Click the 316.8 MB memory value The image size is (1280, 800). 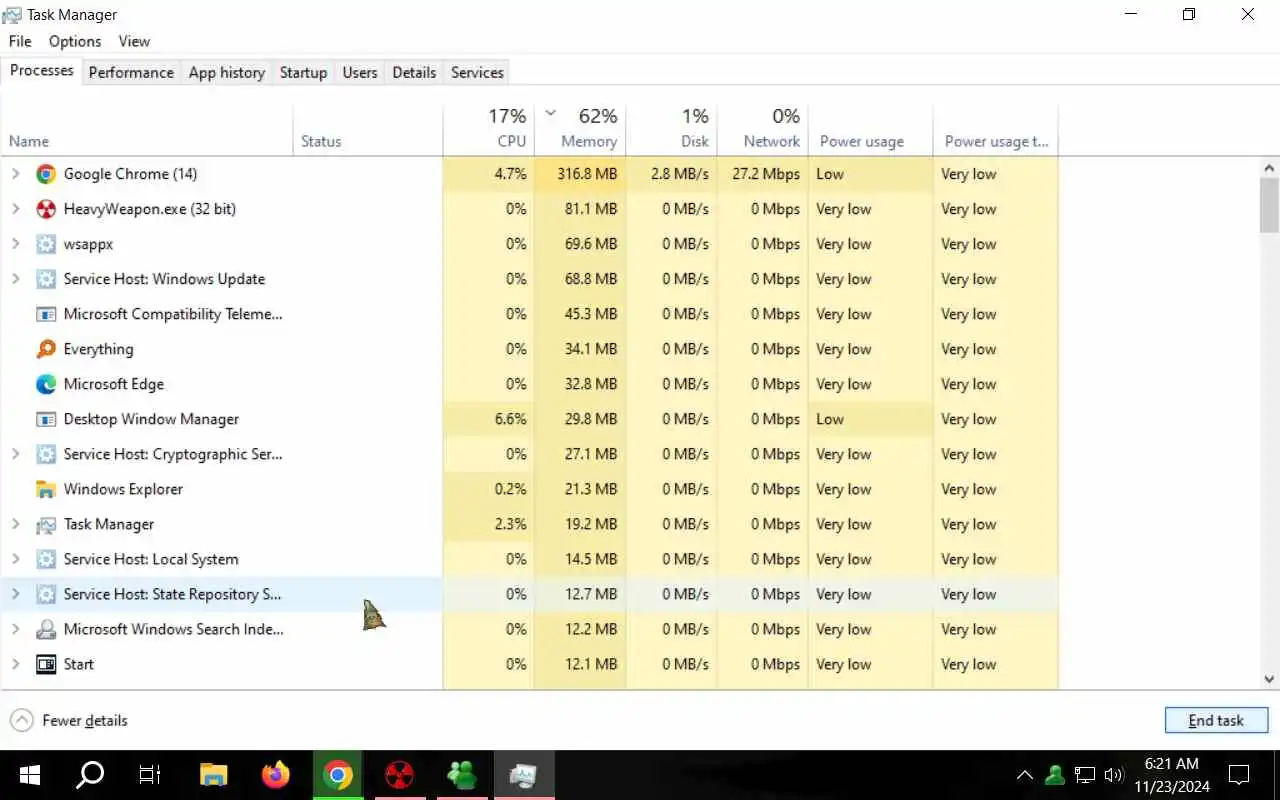587,174
